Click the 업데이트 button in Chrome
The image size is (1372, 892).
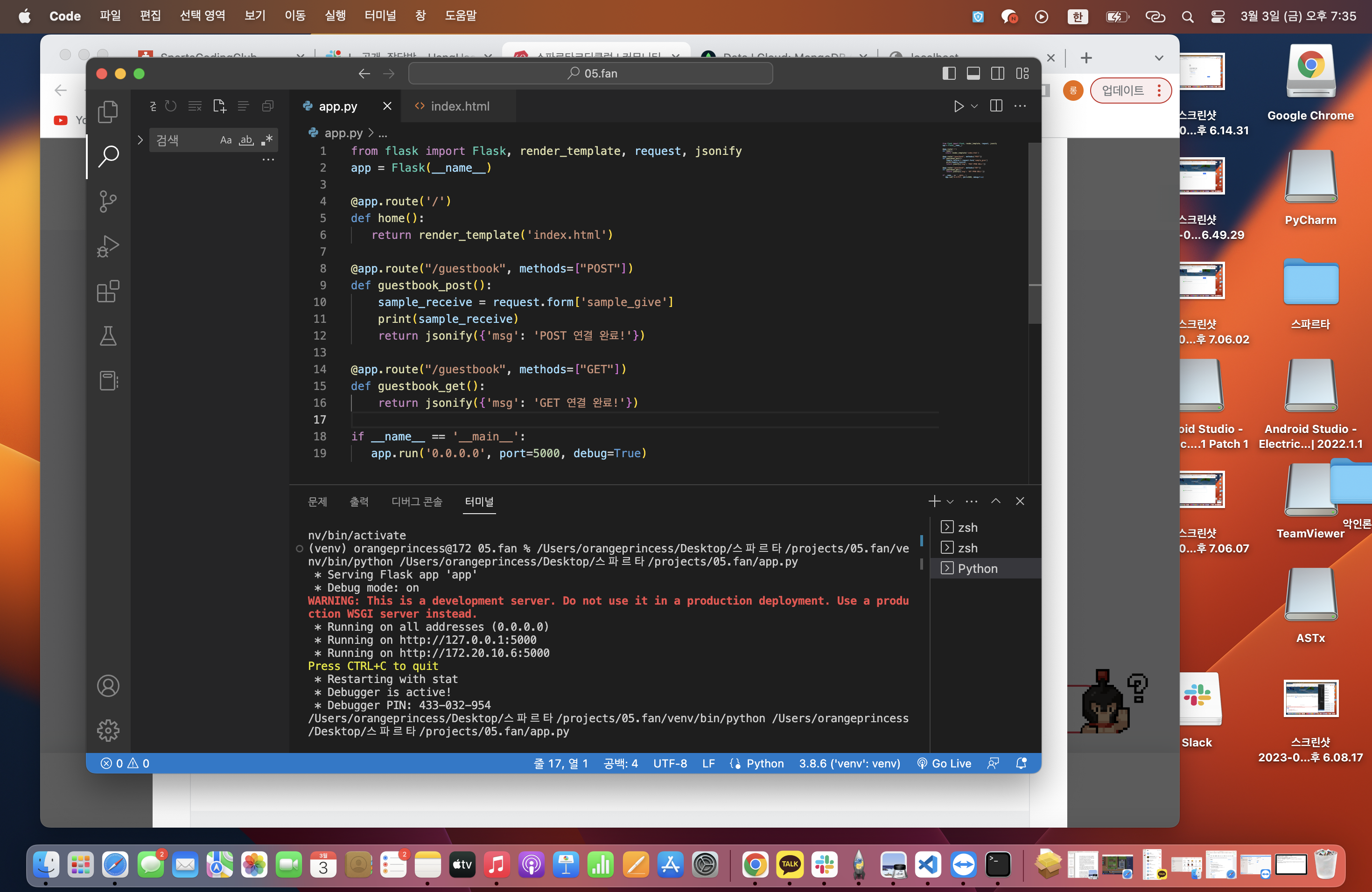point(1130,91)
